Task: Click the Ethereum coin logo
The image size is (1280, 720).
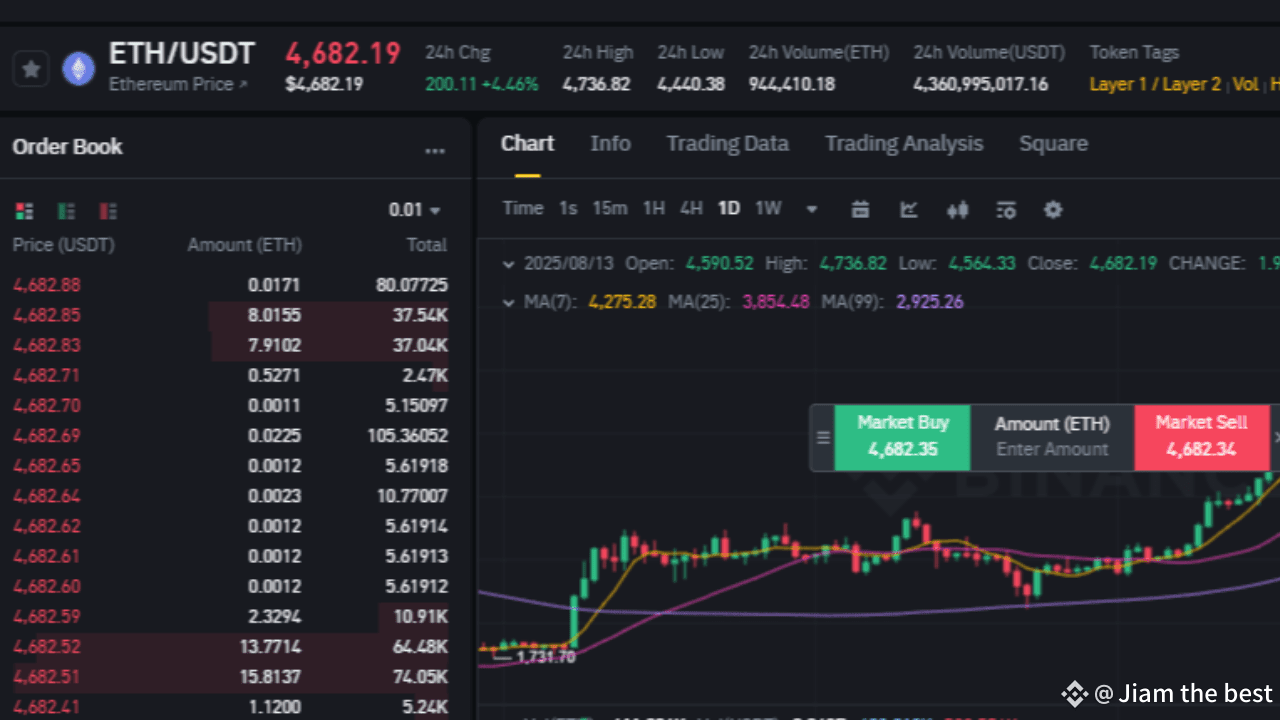Action: (79, 69)
